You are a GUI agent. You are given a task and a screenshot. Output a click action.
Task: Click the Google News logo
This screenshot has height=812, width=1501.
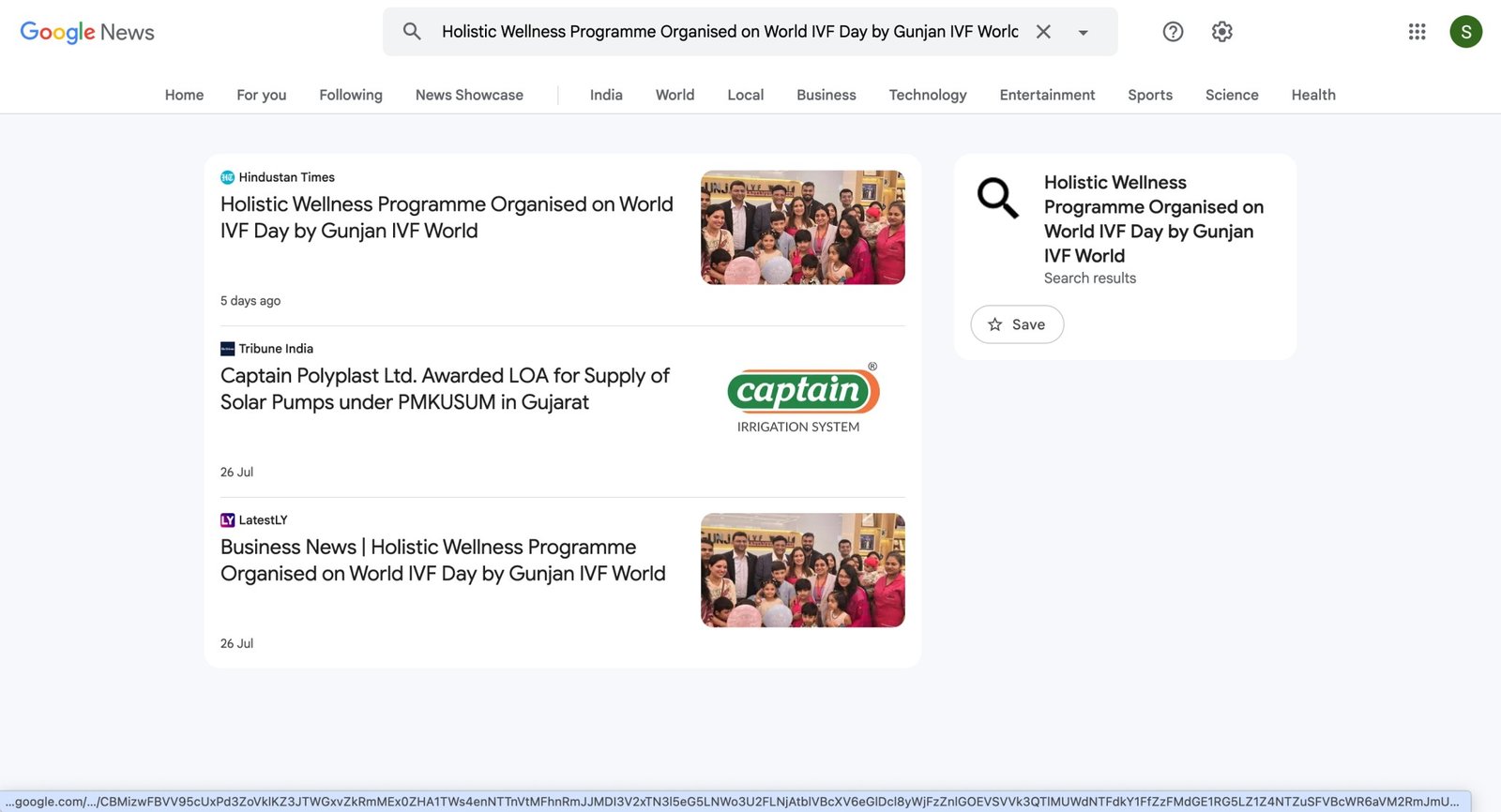point(87,32)
